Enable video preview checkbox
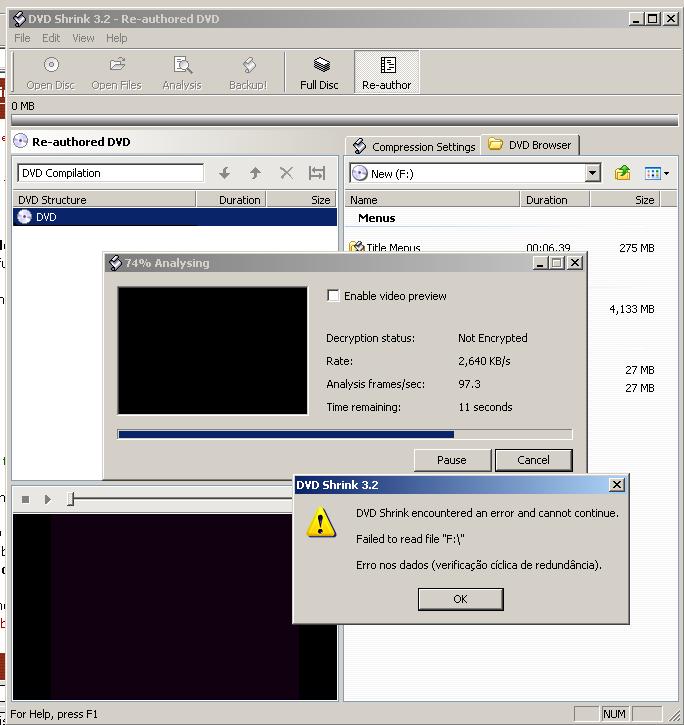This screenshot has width=684, height=725. coord(333,295)
